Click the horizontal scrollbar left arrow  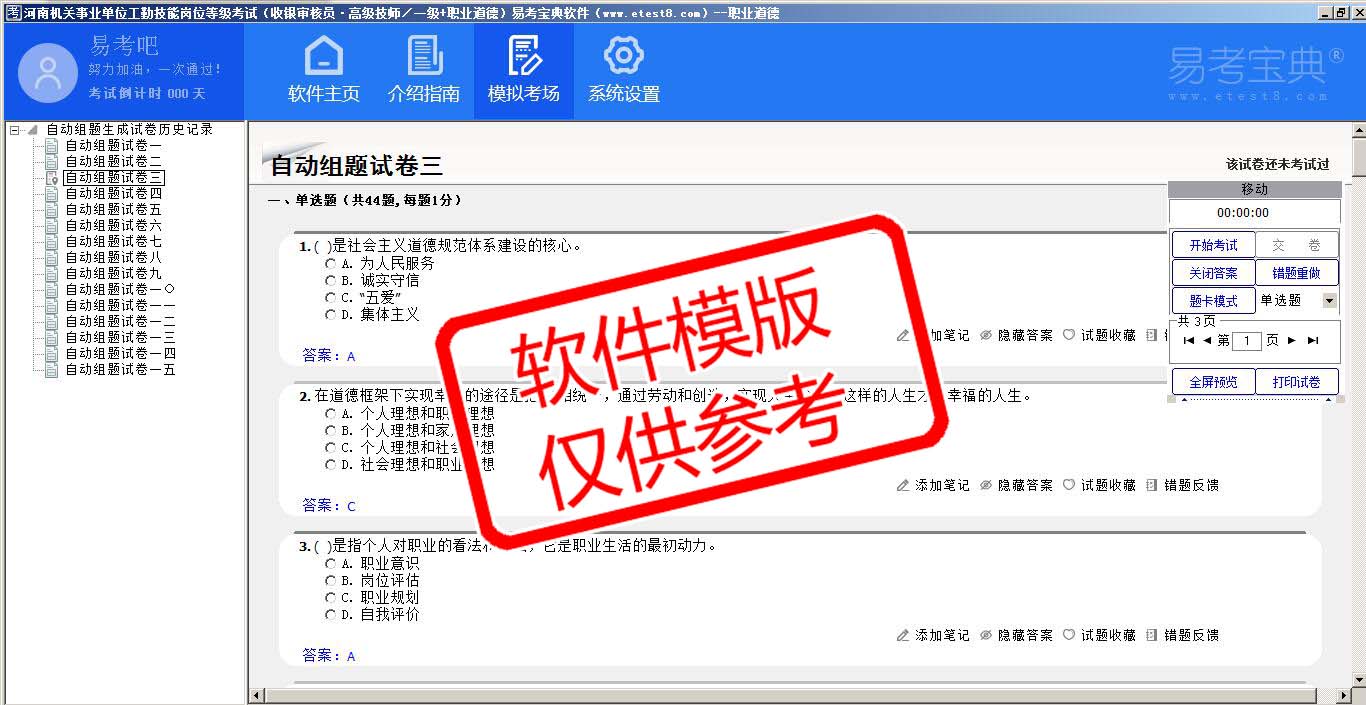pos(257,696)
